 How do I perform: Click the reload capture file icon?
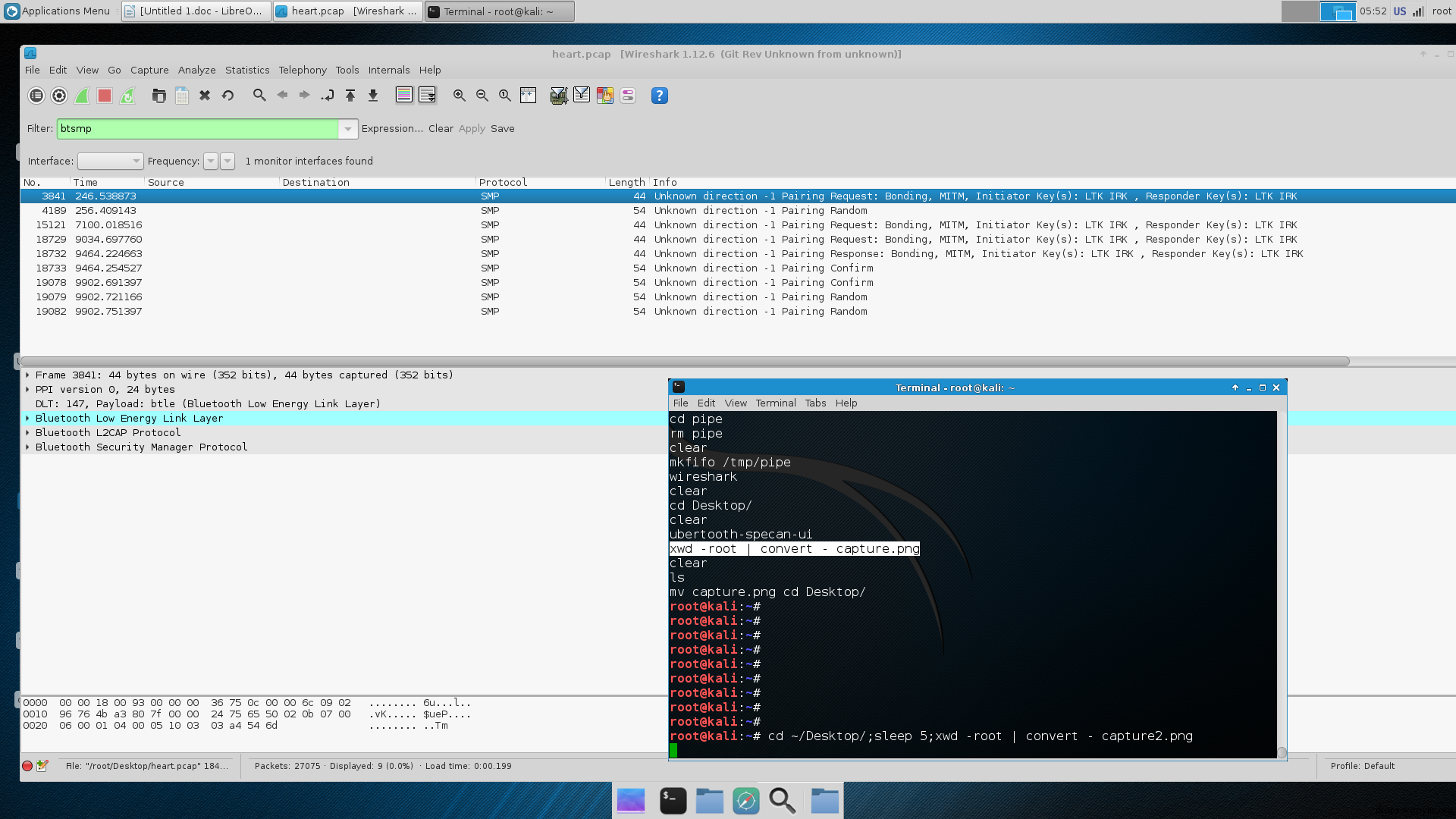pyautogui.click(x=227, y=96)
